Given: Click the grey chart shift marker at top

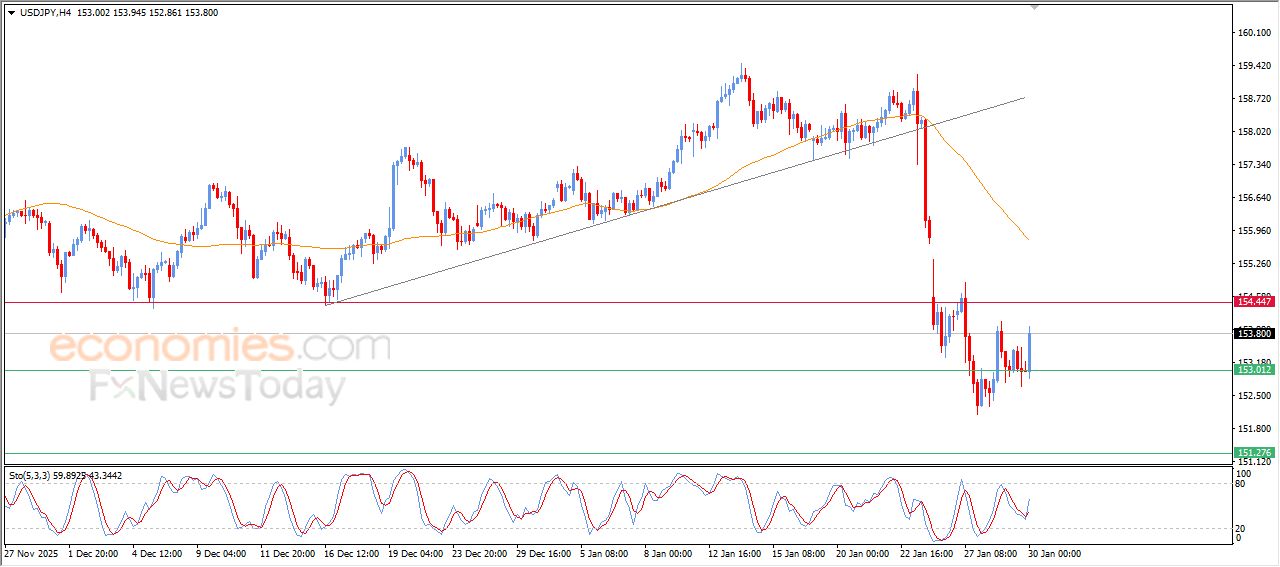Looking at the screenshot, I should point(1035,7).
